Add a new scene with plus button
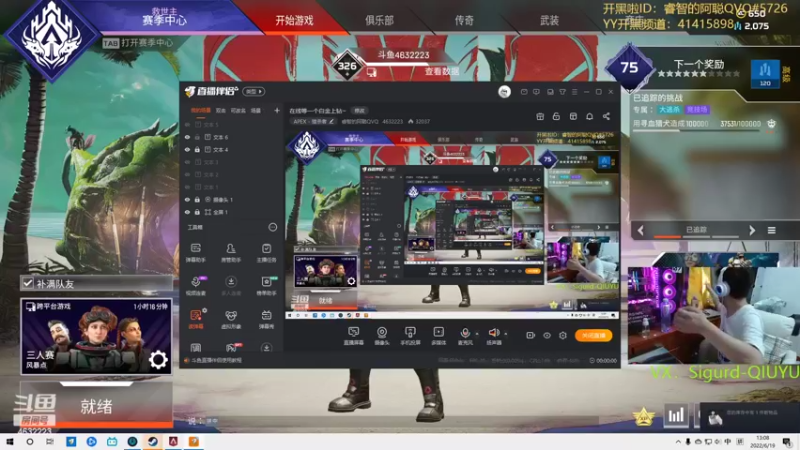 (277, 110)
